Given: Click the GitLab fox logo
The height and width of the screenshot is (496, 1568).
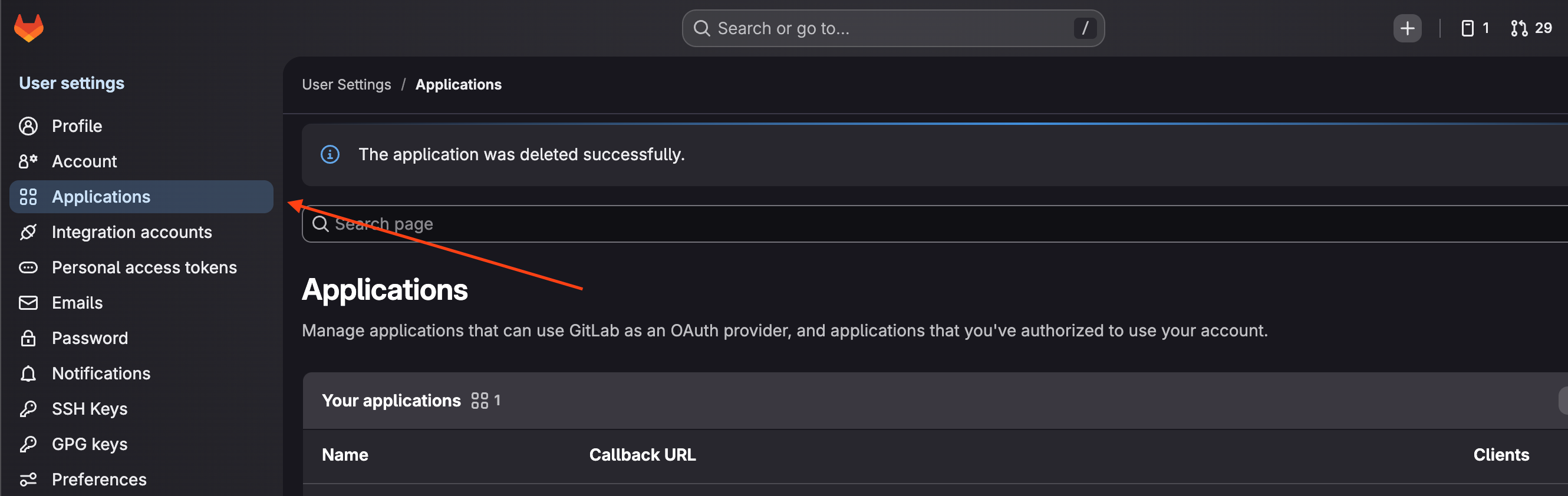Looking at the screenshot, I should tap(29, 28).
